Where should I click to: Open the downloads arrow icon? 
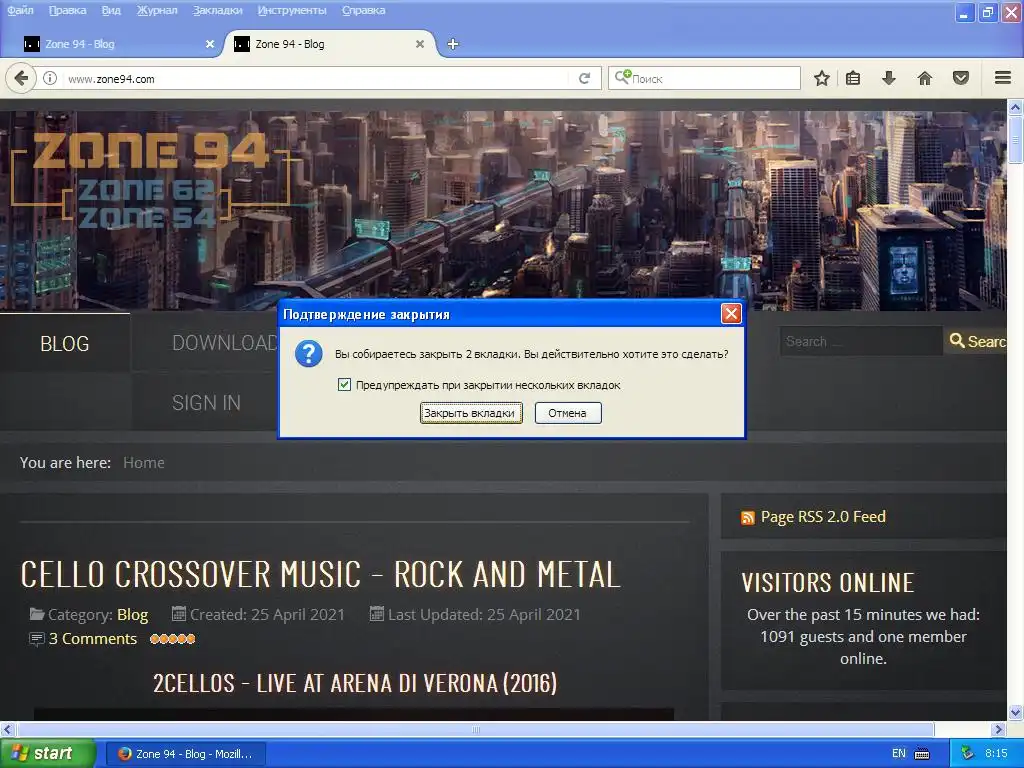click(x=888, y=78)
